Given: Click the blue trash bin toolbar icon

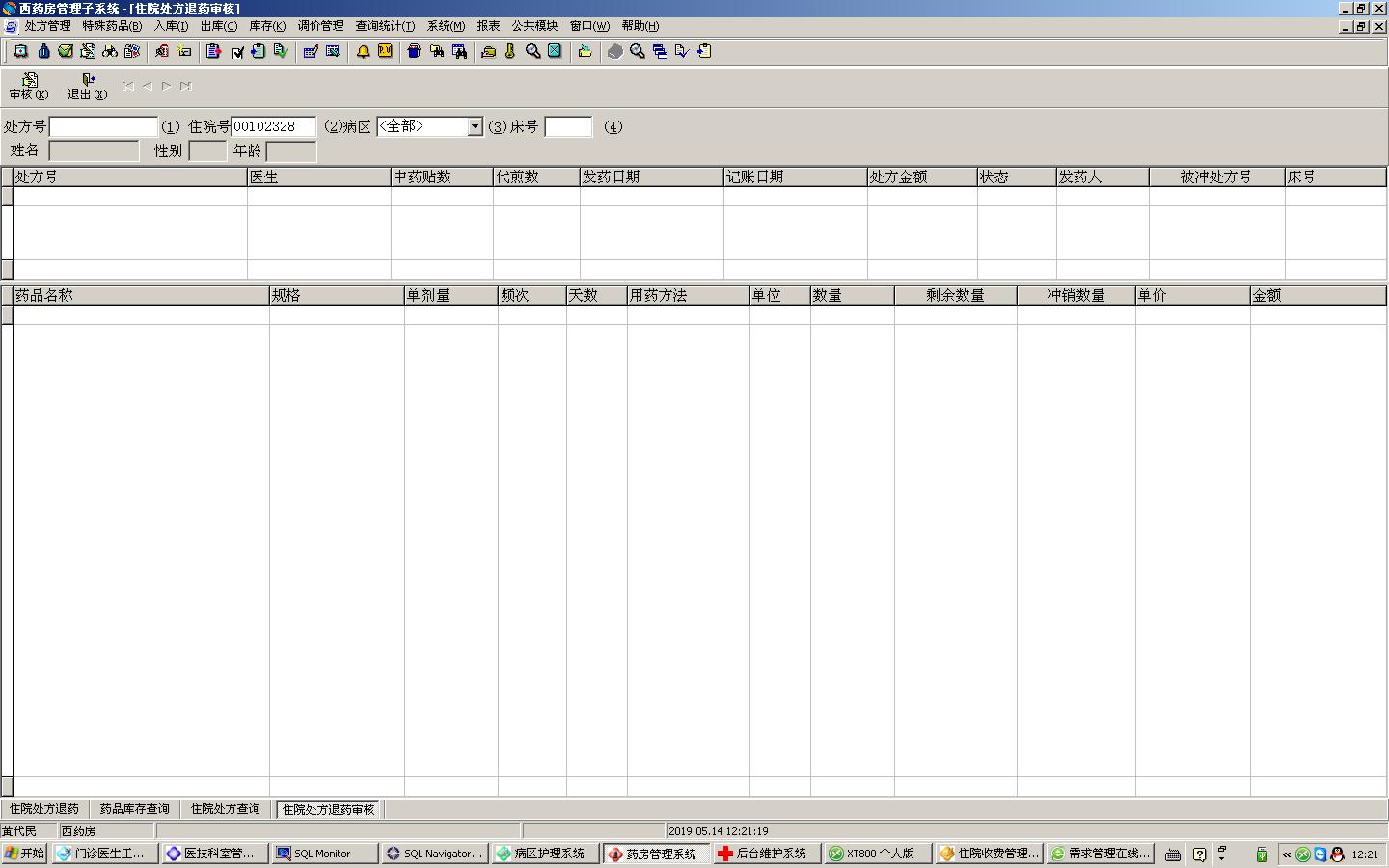Looking at the screenshot, I should 414,51.
